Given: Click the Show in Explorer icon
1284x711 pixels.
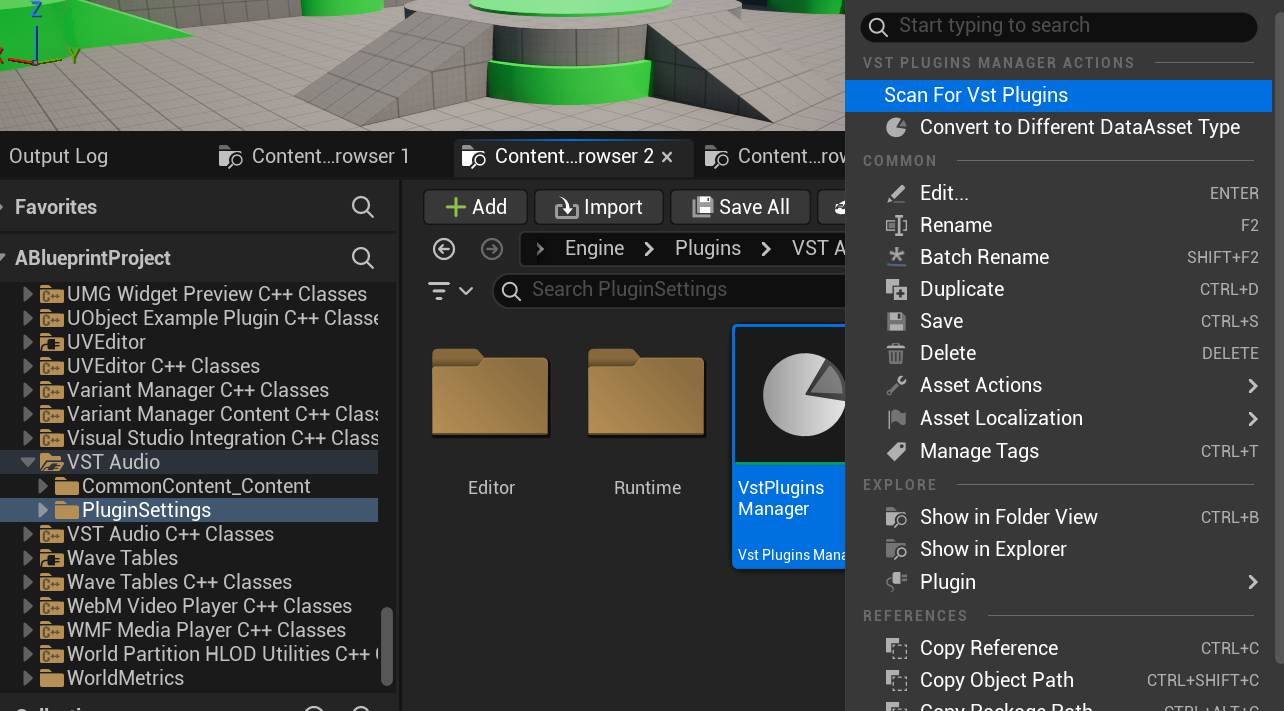Looking at the screenshot, I should click(897, 549).
